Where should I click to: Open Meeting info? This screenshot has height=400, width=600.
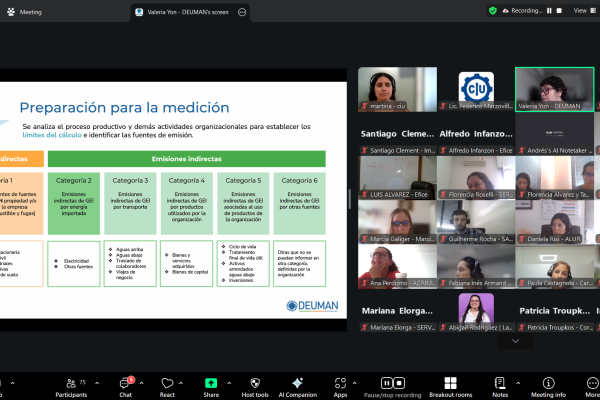pos(548,387)
